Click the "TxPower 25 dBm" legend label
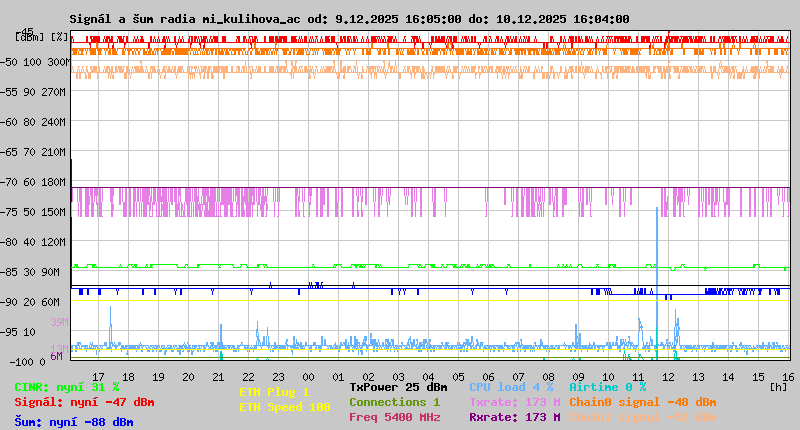This screenshot has height=430, width=800. 398,387
